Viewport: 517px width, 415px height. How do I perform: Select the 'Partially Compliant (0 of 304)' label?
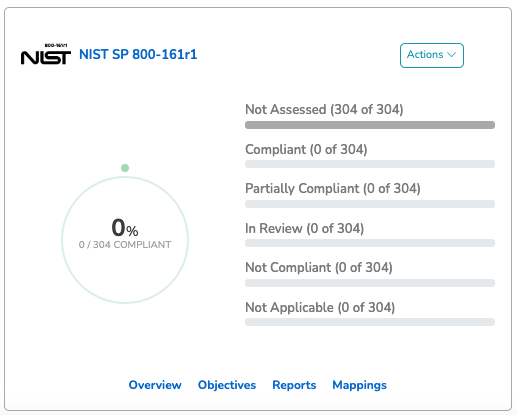point(333,188)
